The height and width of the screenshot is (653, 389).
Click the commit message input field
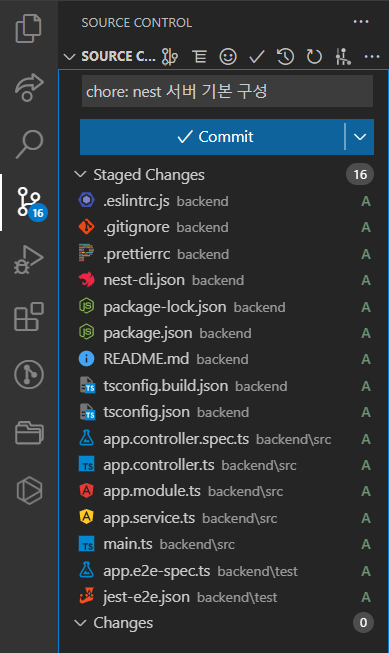227,91
